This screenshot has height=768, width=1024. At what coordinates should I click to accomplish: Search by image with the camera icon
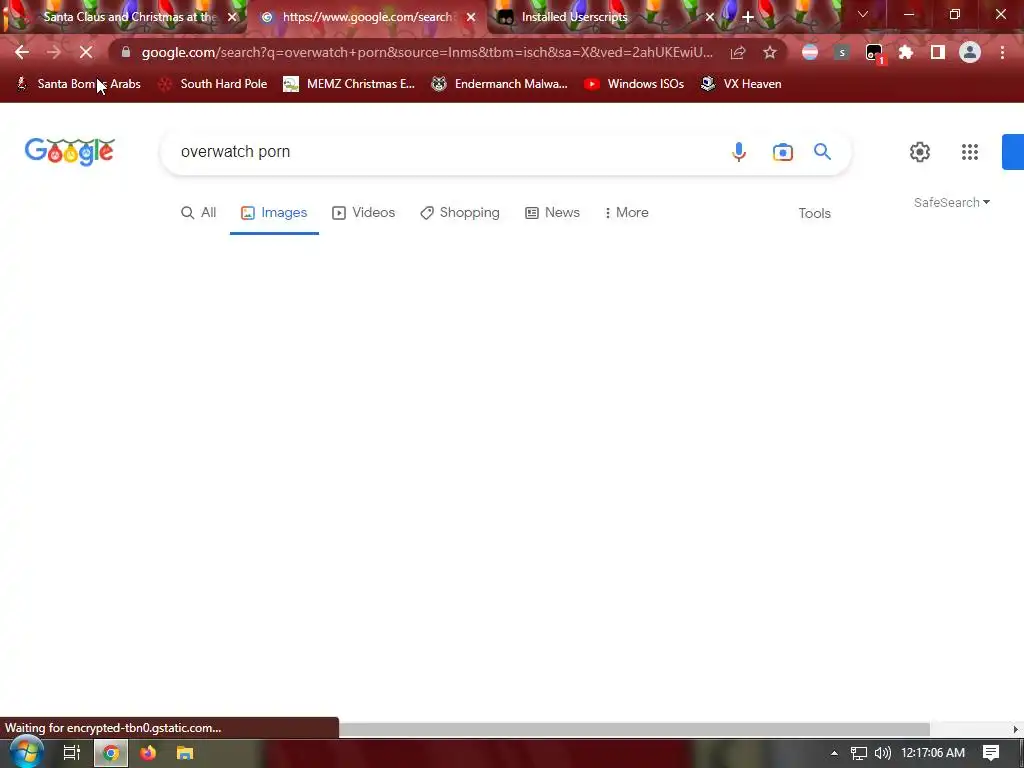click(x=782, y=152)
